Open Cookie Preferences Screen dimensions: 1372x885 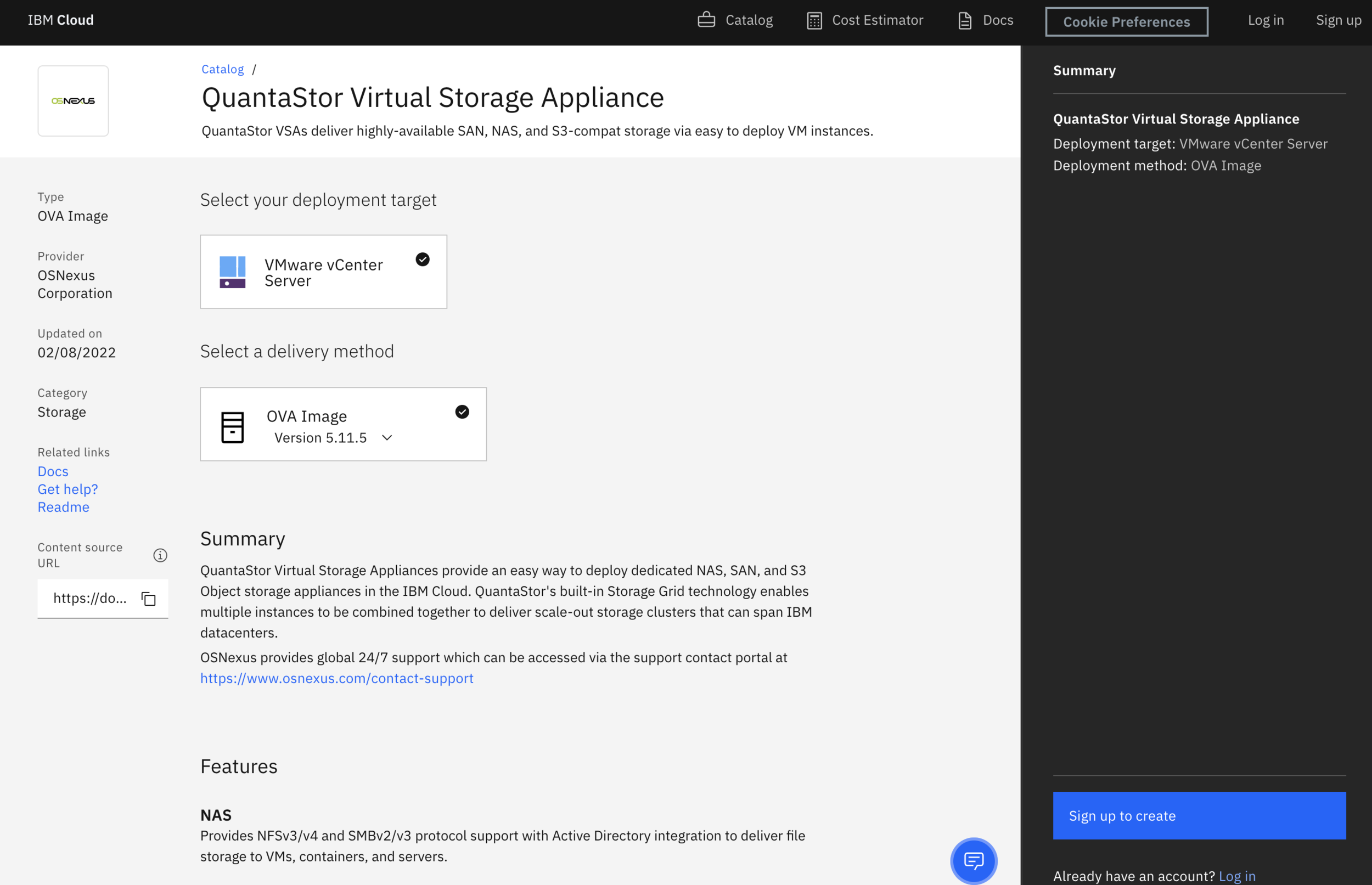1126,22
